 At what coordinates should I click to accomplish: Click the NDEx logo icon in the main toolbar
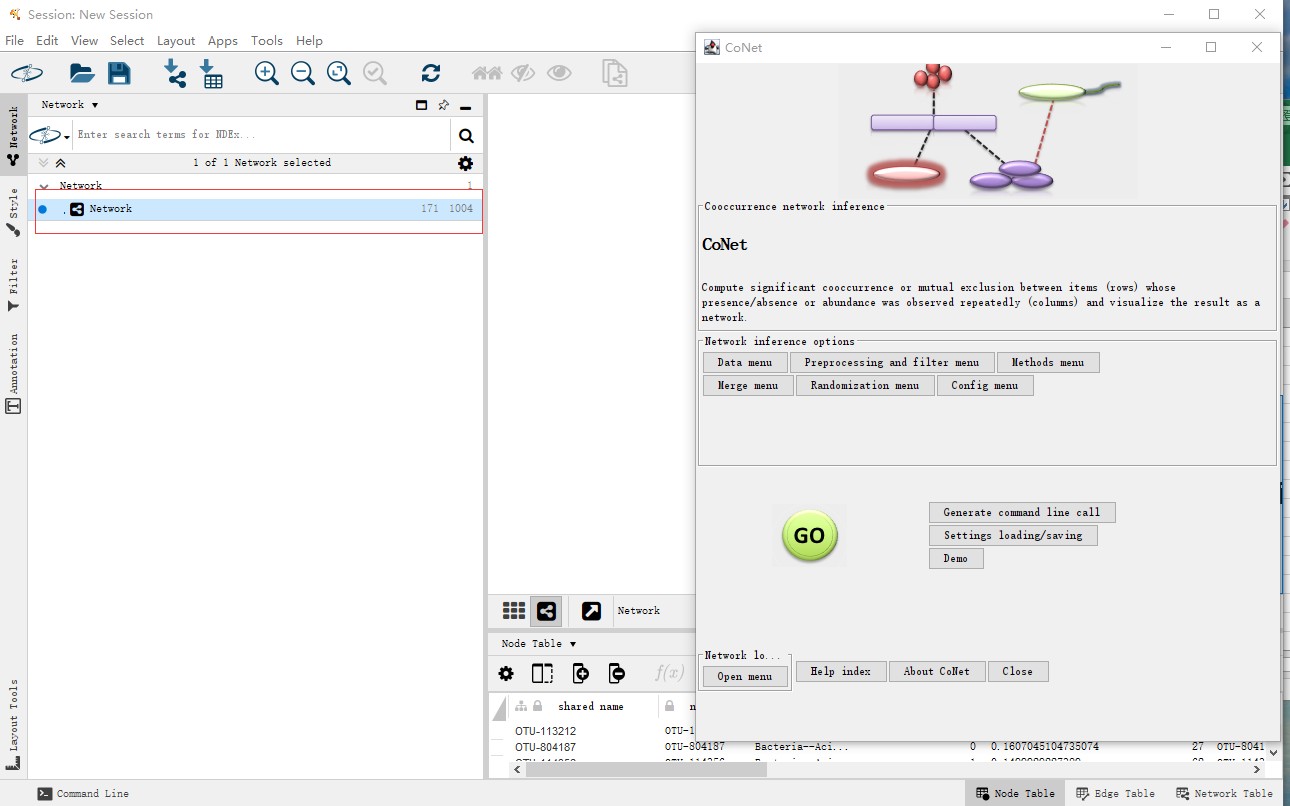coord(27,73)
